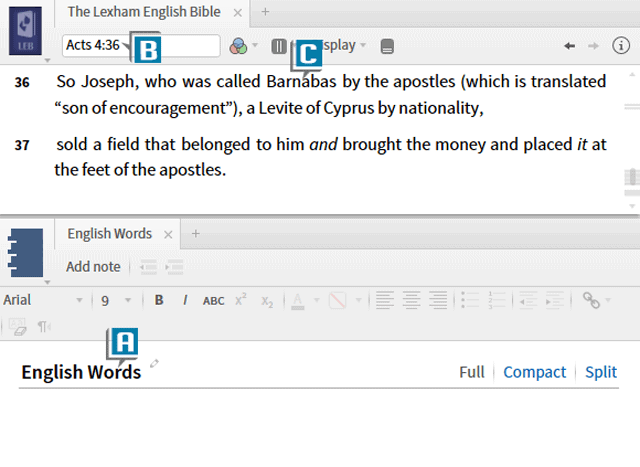Click the reading view icon beside Display

coord(387,46)
